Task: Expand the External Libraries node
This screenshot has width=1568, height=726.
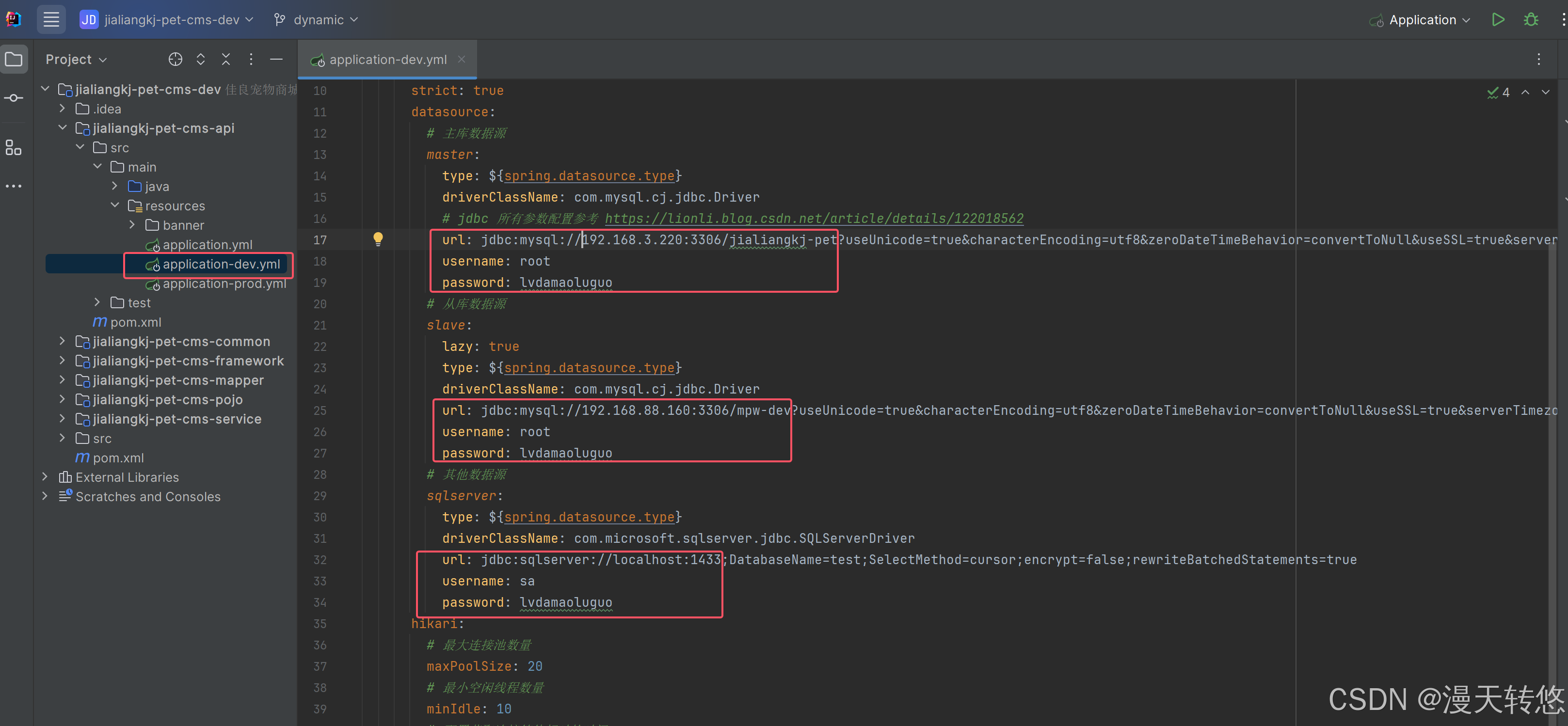Action: click(45, 477)
